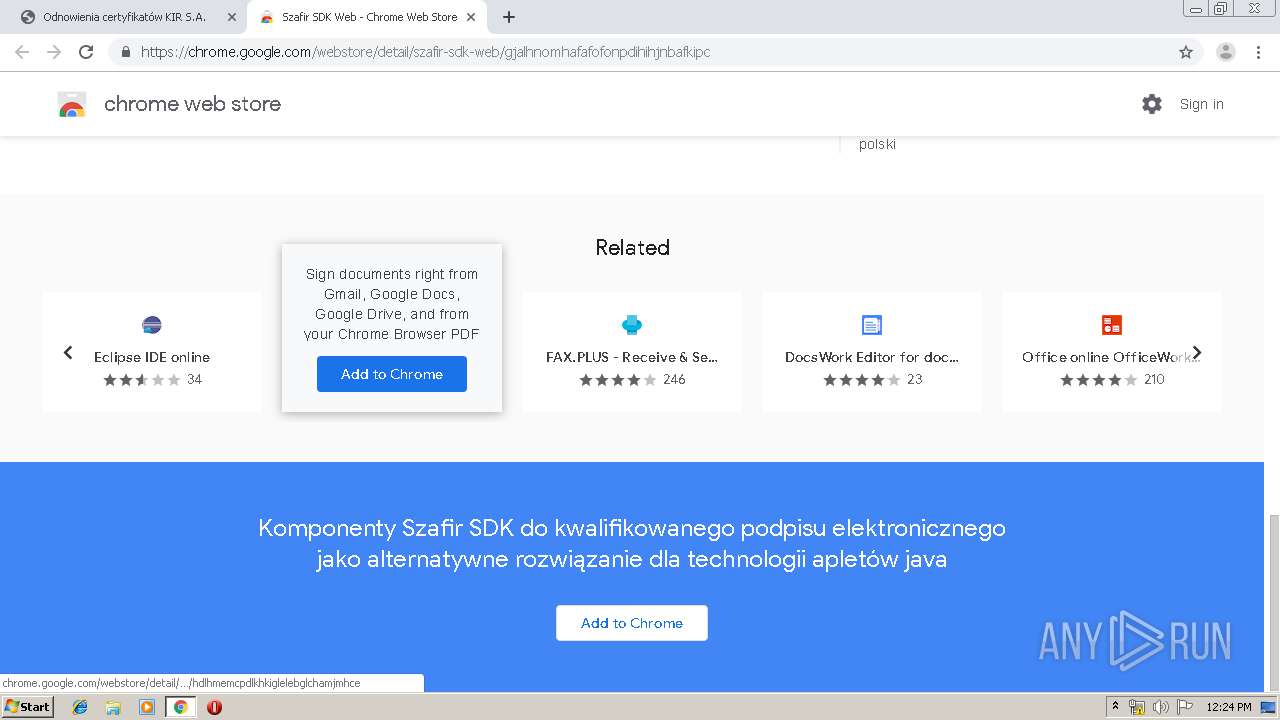The width and height of the screenshot is (1280, 720).
Task: Click the Eclipse IDE 34 rating stars
Action: pyautogui.click(x=142, y=380)
